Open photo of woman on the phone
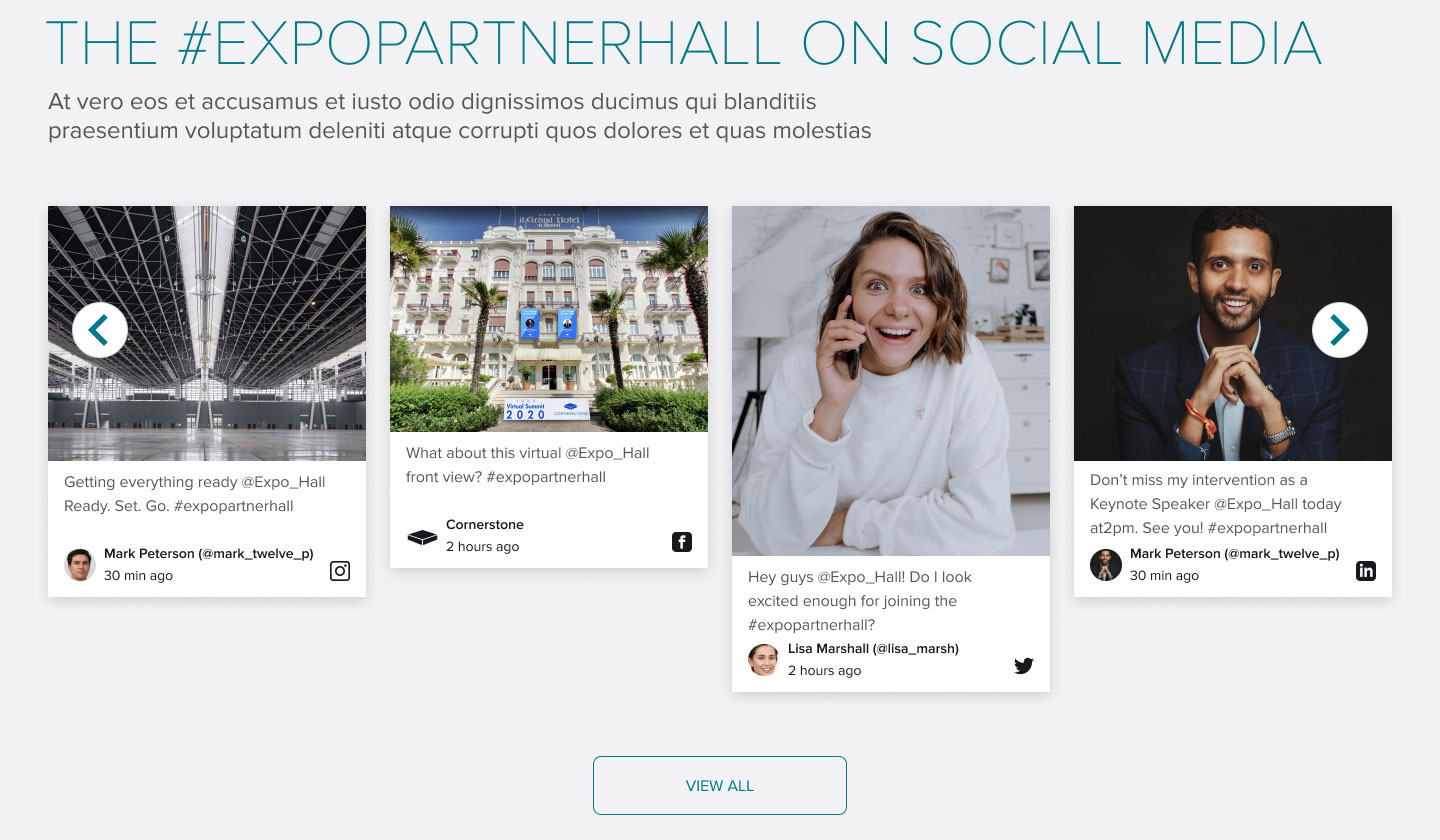The width and height of the screenshot is (1440, 840). tap(891, 381)
